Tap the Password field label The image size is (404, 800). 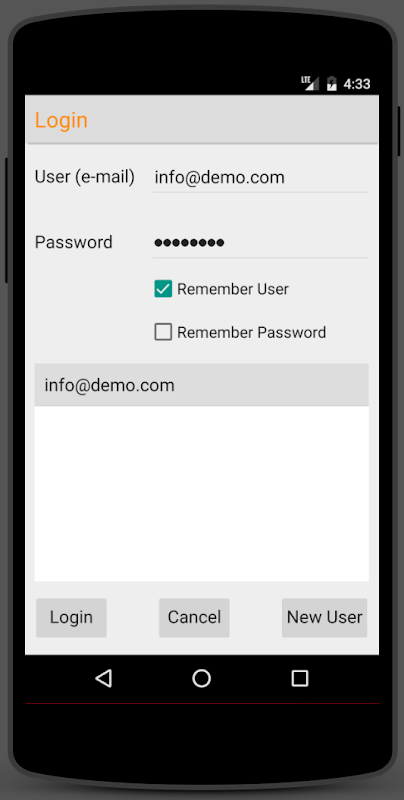[x=73, y=242]
